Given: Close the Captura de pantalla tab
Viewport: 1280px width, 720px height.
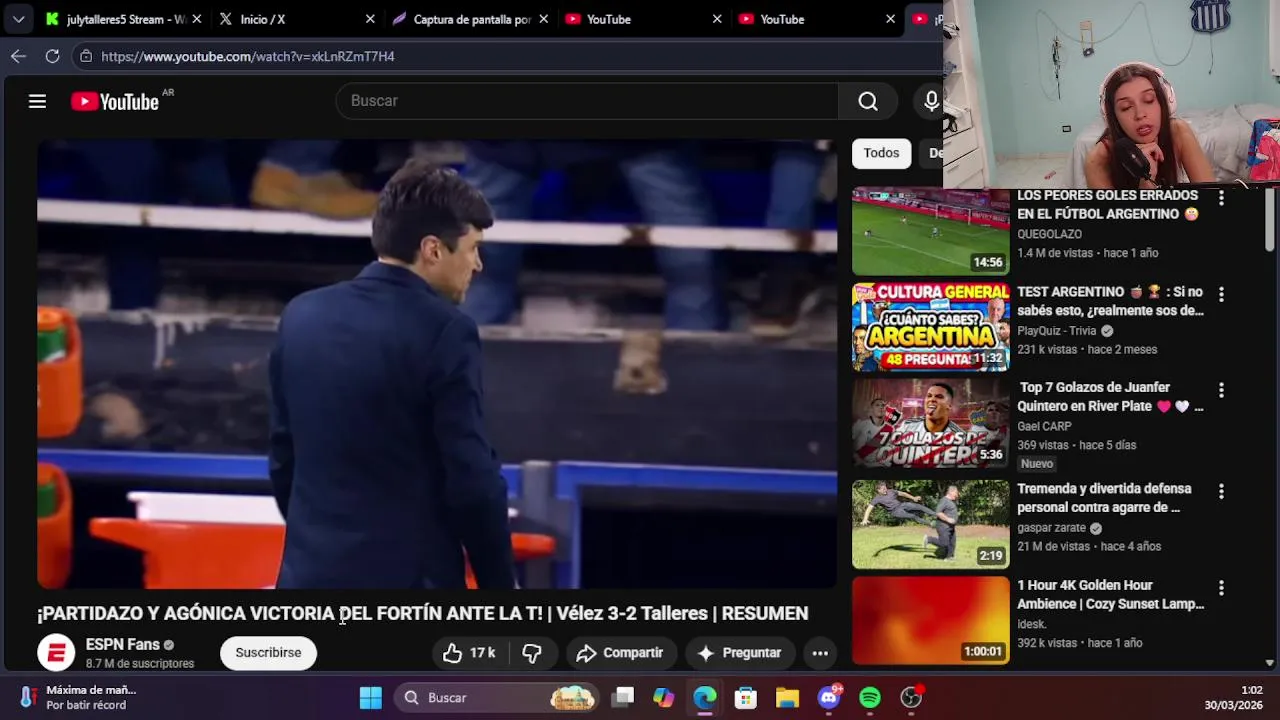Looking at the screenshot, I should pos(543,19).
